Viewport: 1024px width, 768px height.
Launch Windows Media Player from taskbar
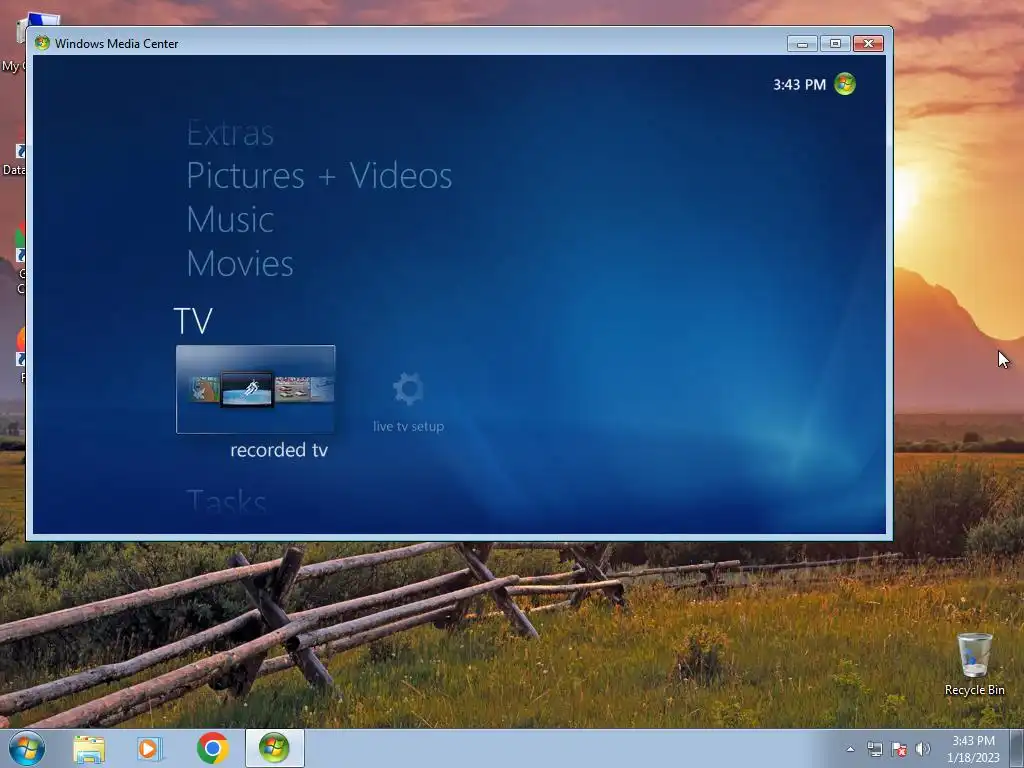(150, 749)
